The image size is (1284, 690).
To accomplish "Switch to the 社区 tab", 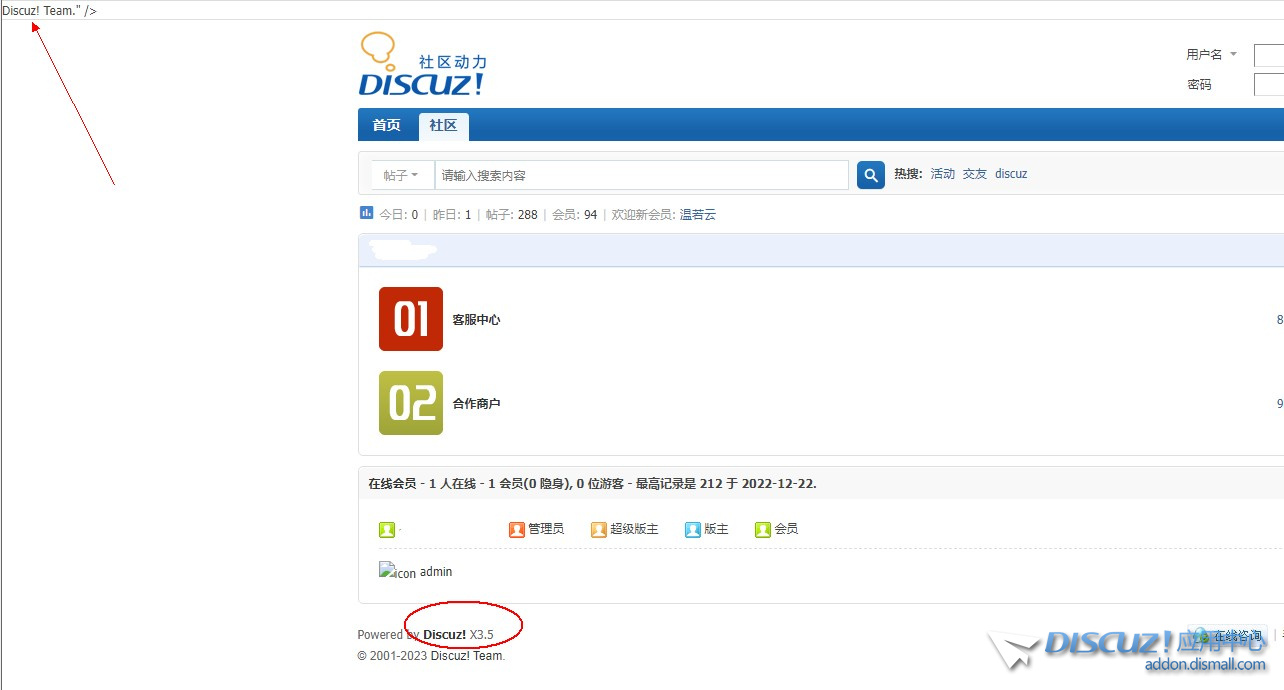I will pyautogui.click(x=442, y=125).
